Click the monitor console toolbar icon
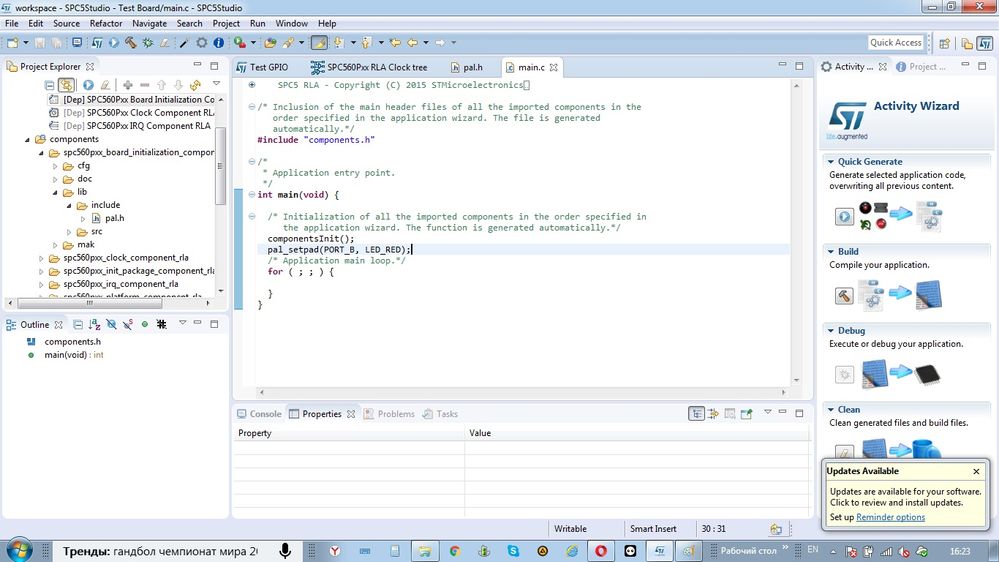 [77, 43]
